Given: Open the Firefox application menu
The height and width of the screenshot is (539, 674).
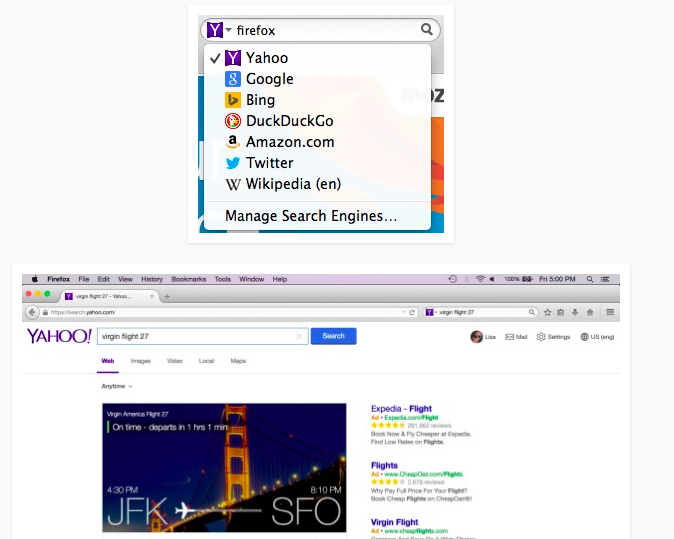Looking at the screenshot, I should (58, 279).
